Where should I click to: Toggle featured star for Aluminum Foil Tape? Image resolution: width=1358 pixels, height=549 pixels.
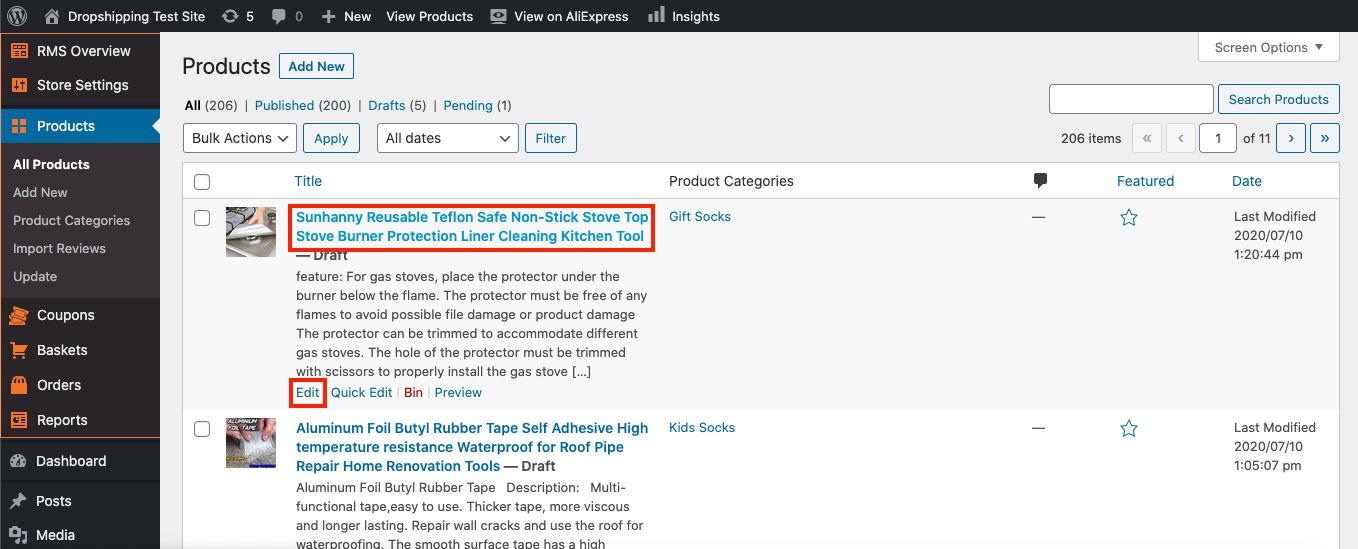point(1129,428)
